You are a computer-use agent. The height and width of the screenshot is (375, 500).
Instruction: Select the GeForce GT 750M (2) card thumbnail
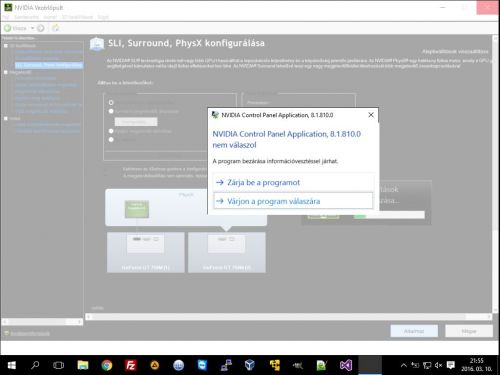(x=227, y=252)
